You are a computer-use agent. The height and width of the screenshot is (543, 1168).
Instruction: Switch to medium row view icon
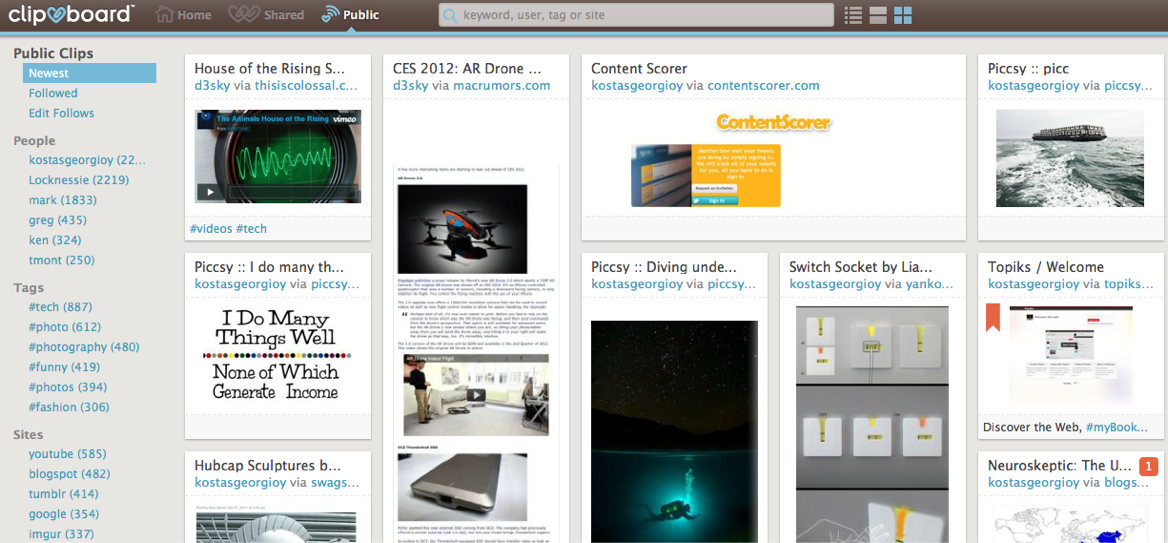878,15
